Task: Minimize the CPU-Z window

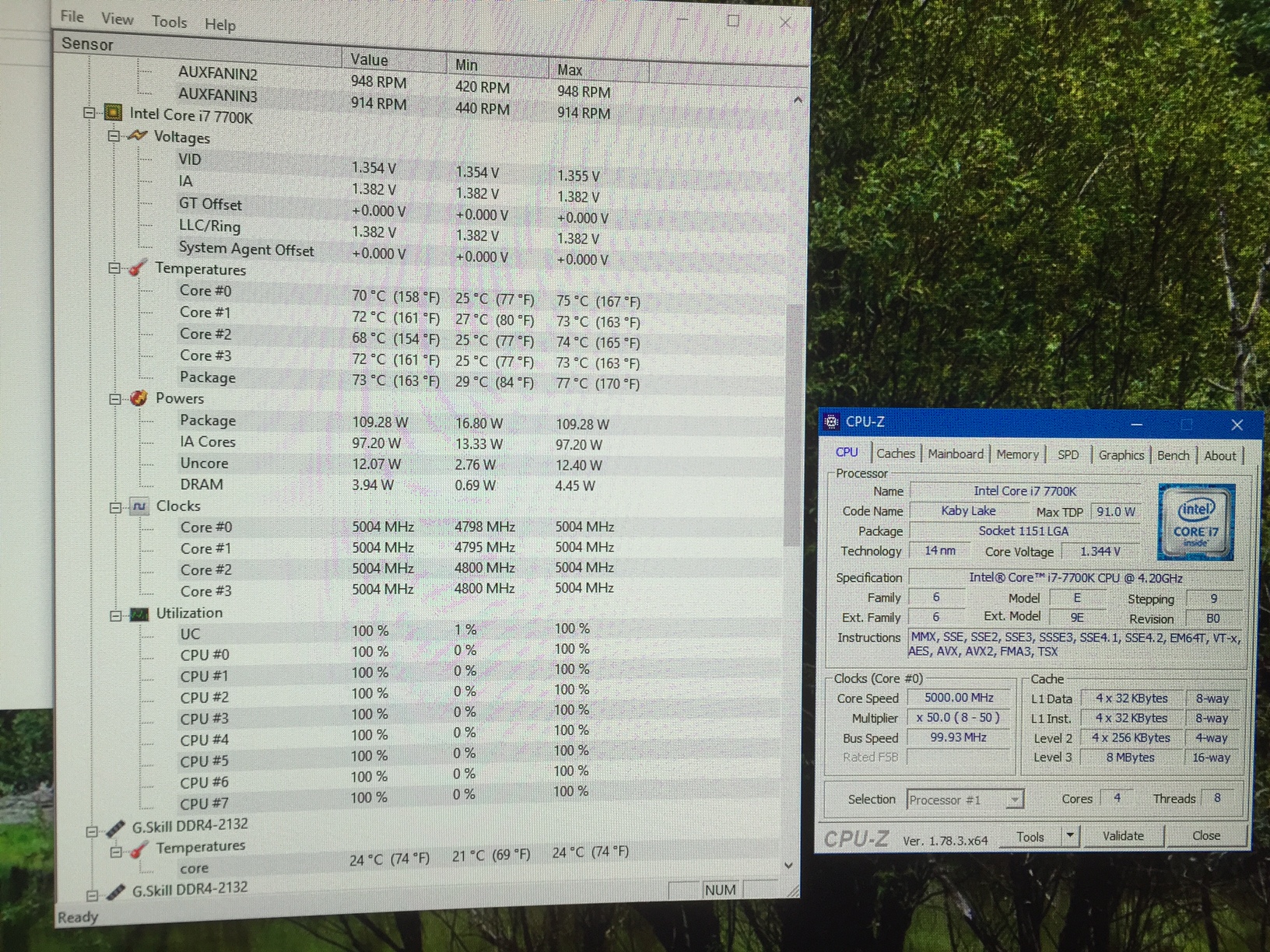Action: (1137, 424)
